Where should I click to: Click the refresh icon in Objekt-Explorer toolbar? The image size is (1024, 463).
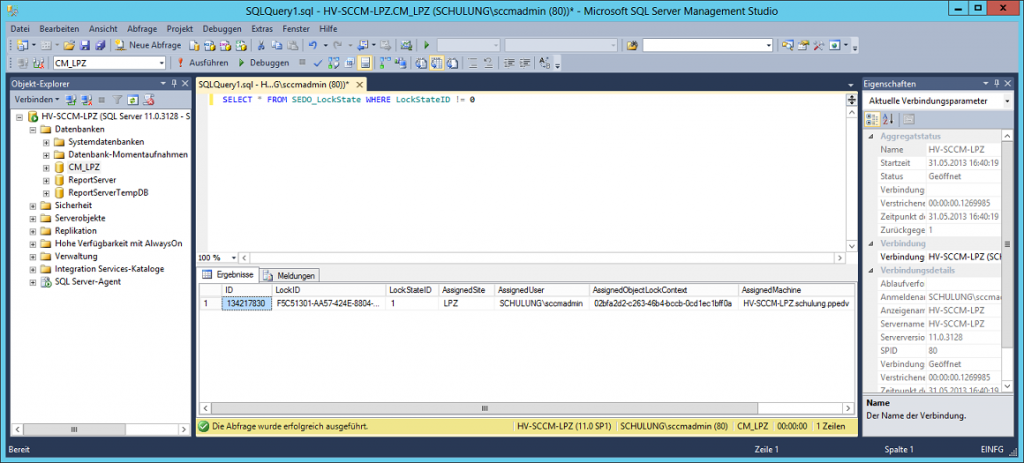pos(132,100)
